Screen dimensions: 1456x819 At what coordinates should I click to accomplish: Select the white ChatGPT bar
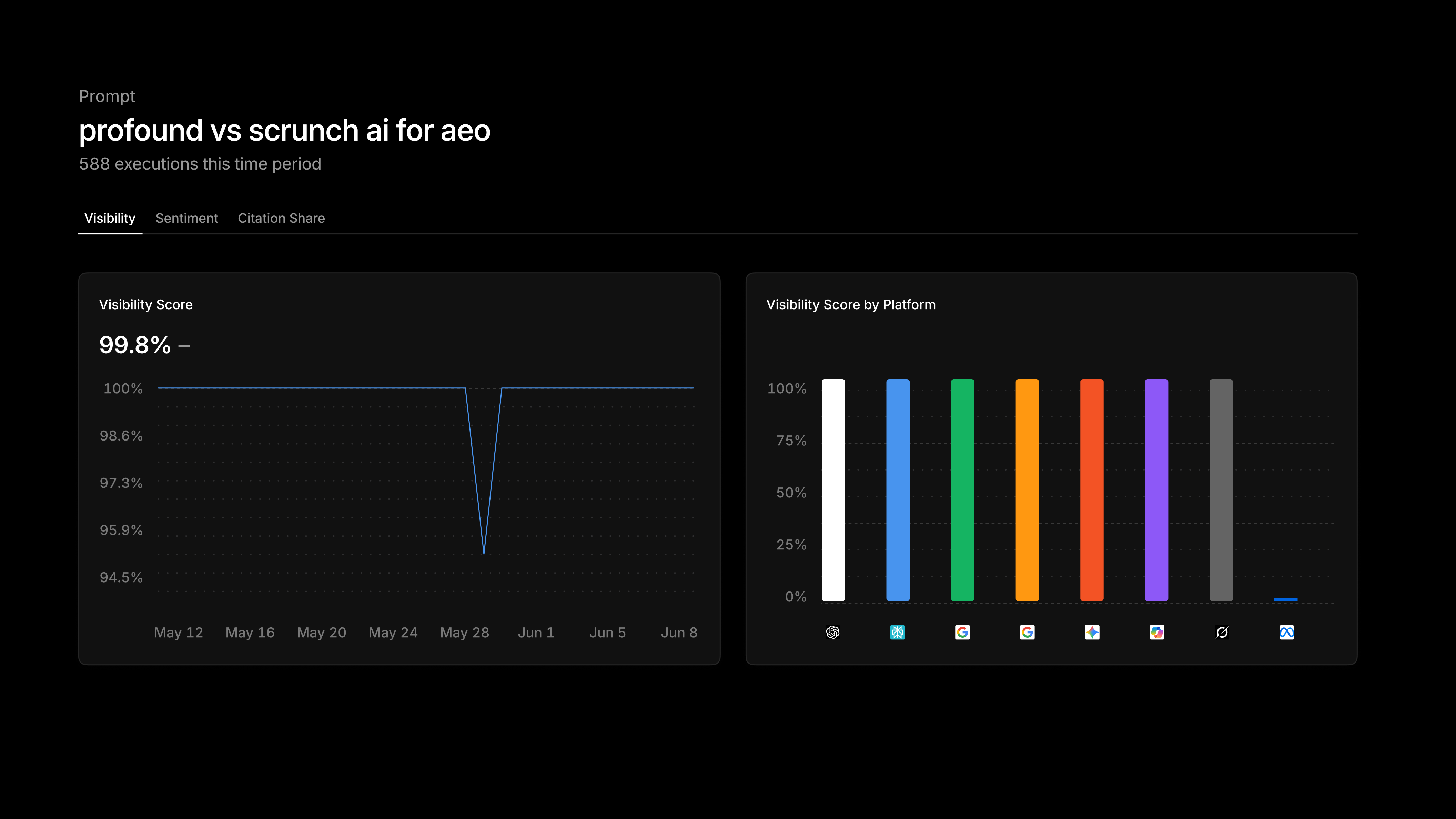coord(833,490)
